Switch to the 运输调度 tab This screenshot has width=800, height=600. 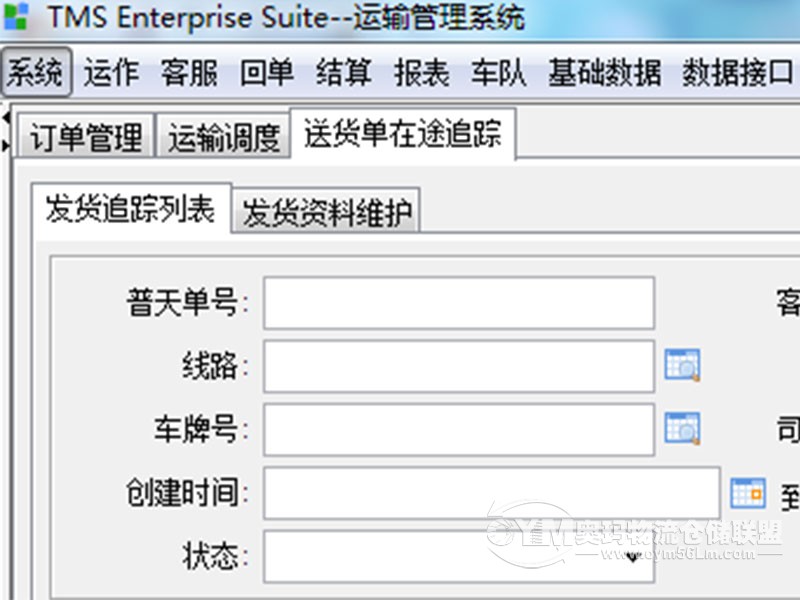click(x=223, y=136)
